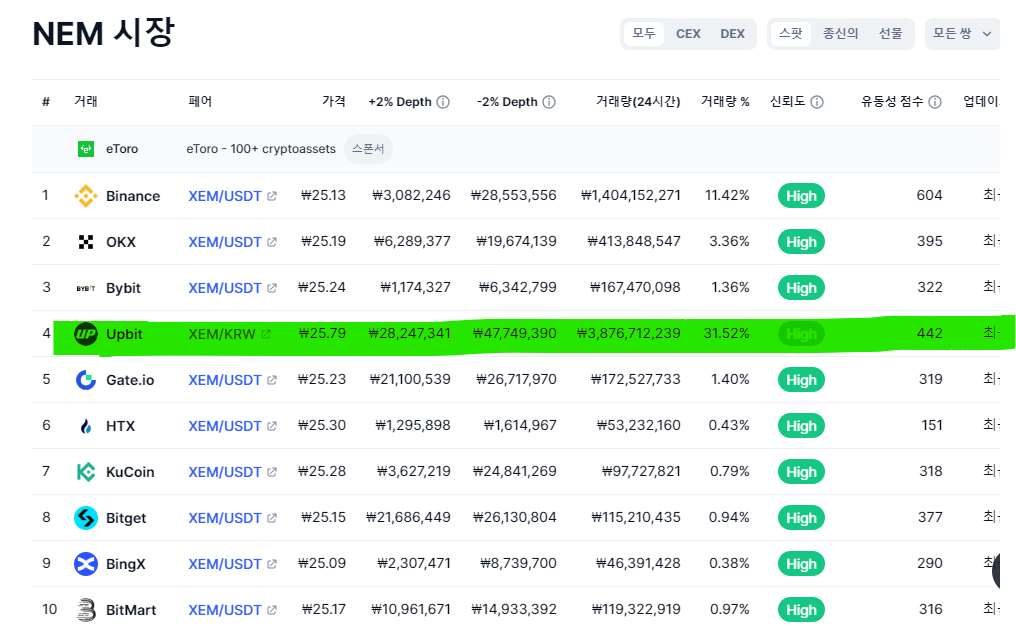Open the Binance exchange name link

(x=133, y=196)
